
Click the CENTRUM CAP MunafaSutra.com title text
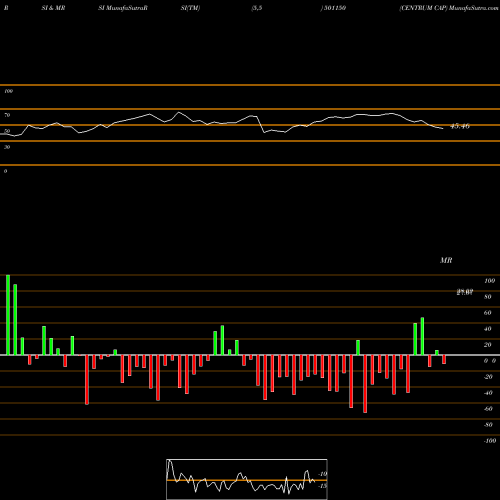click(449, 8)
